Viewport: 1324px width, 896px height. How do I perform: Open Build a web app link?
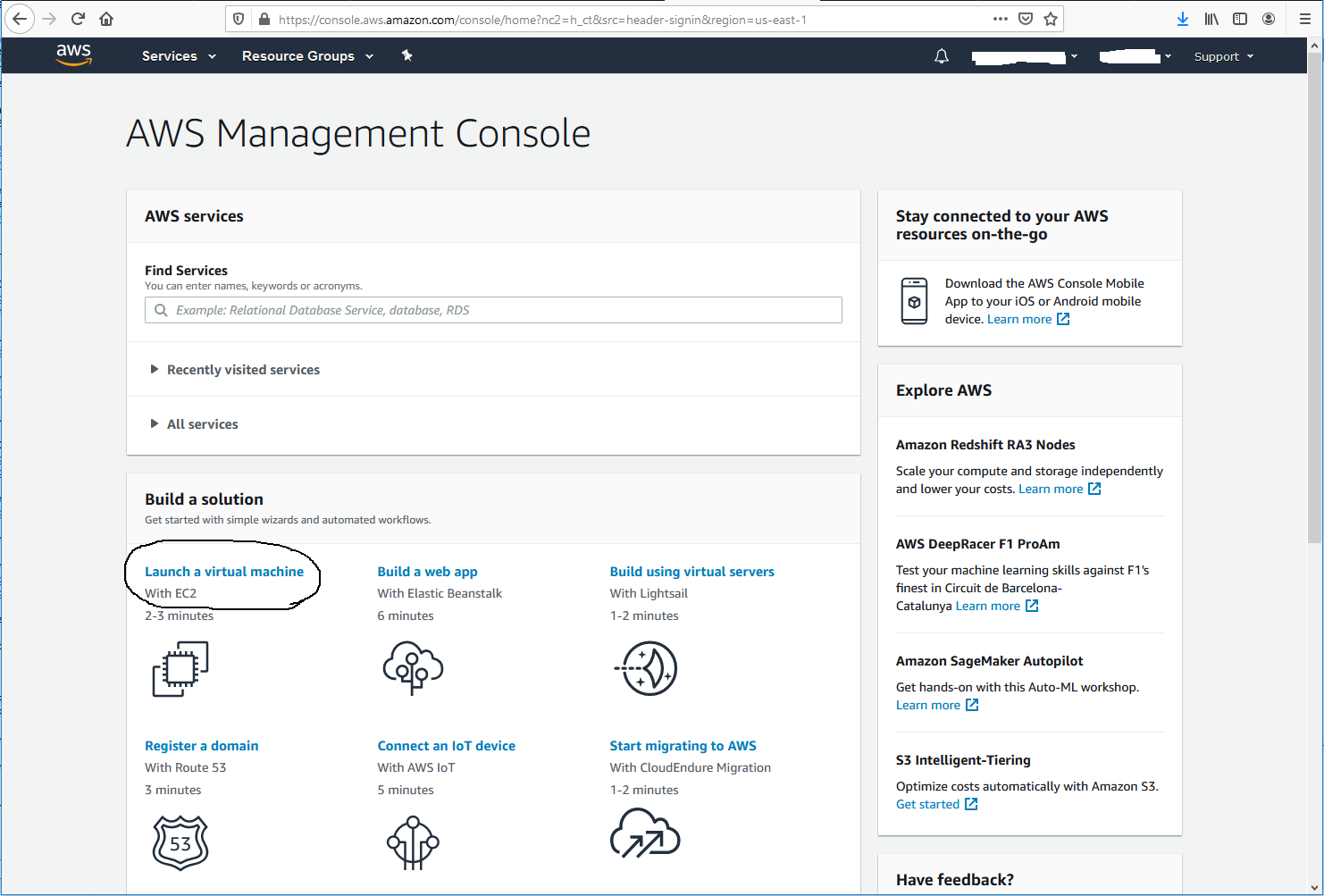(x=427, y=572)
